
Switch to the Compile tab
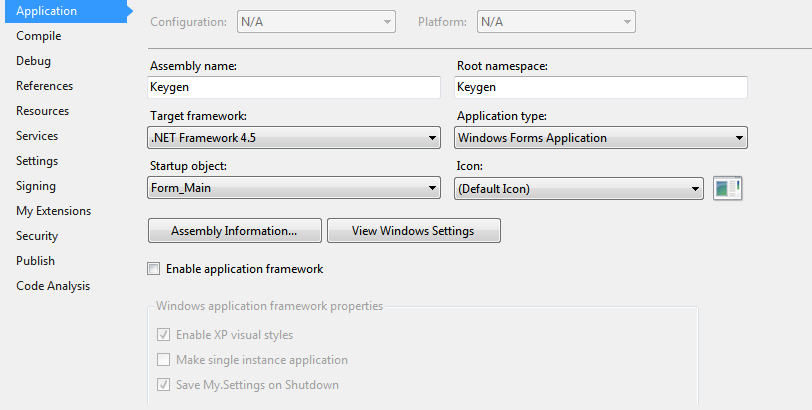(x=39, y=36)
